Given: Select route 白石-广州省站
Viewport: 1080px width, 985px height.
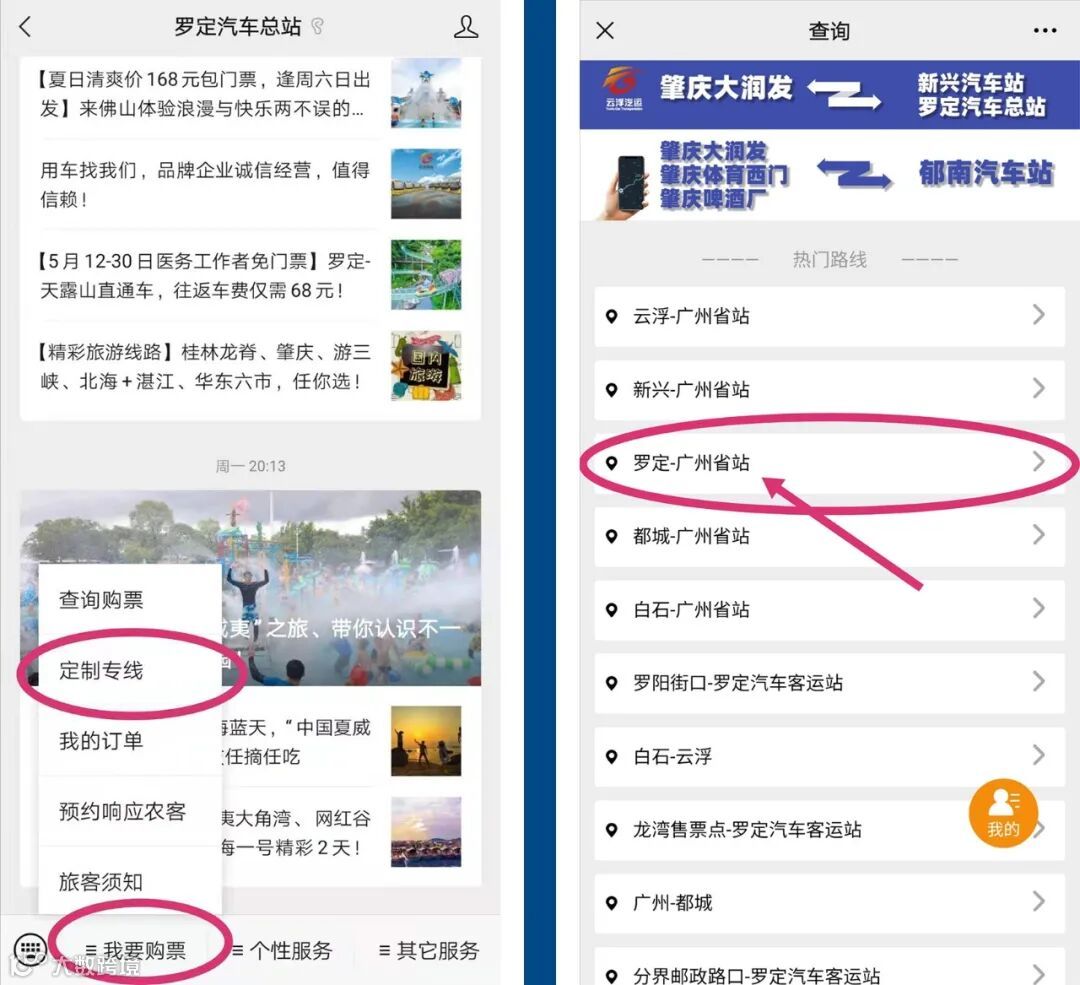Looking at the screenshot, I should pyautogui.click(x=829, y=610).
